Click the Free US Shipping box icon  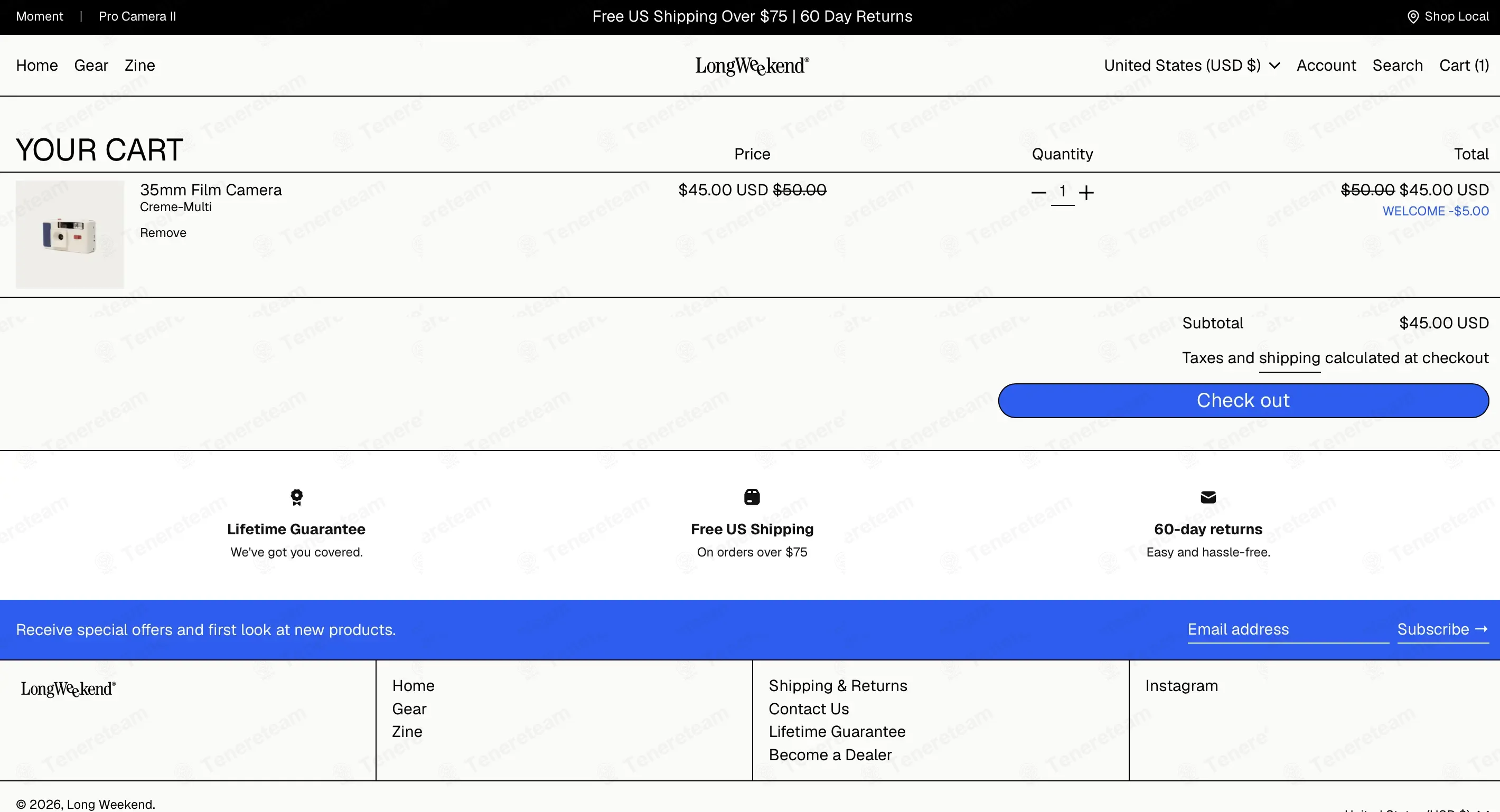pos(752,496)
